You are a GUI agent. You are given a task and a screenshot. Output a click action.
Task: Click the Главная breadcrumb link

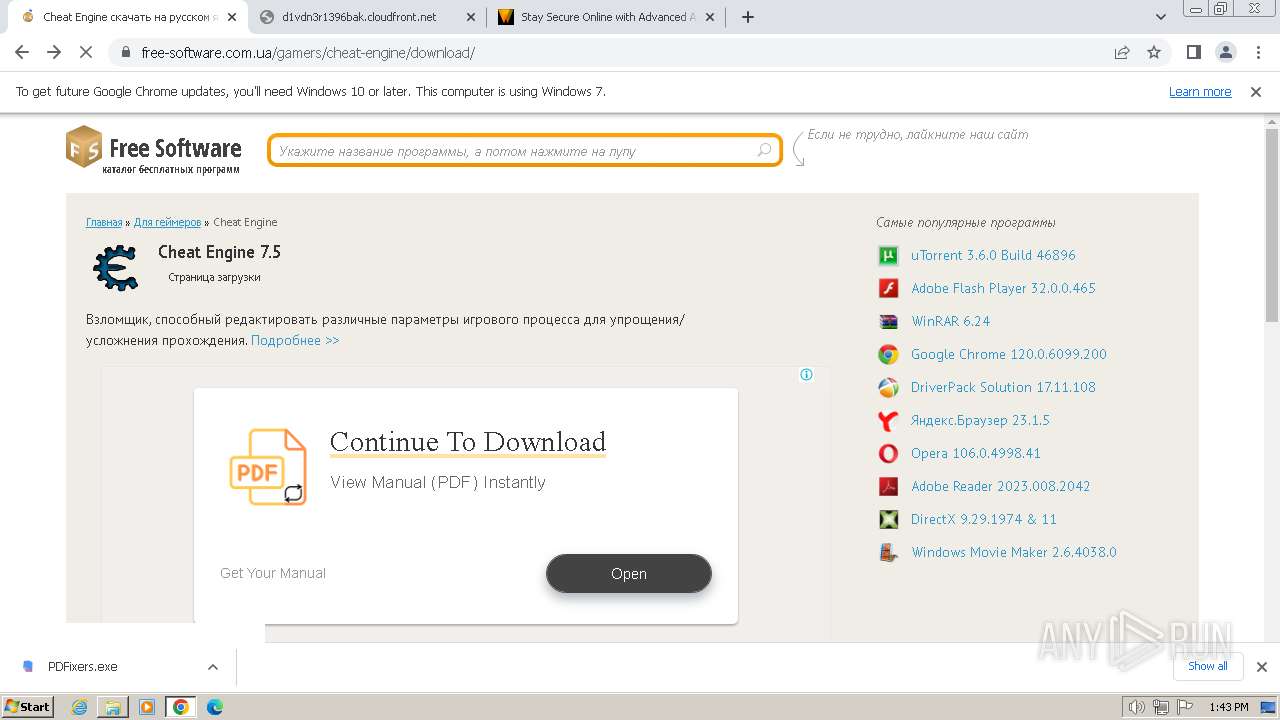104,222
